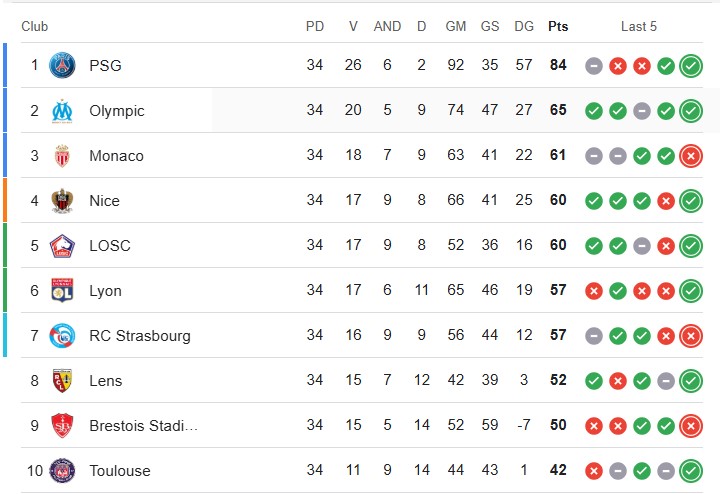Click the Toulouse team name

(120, 470)
